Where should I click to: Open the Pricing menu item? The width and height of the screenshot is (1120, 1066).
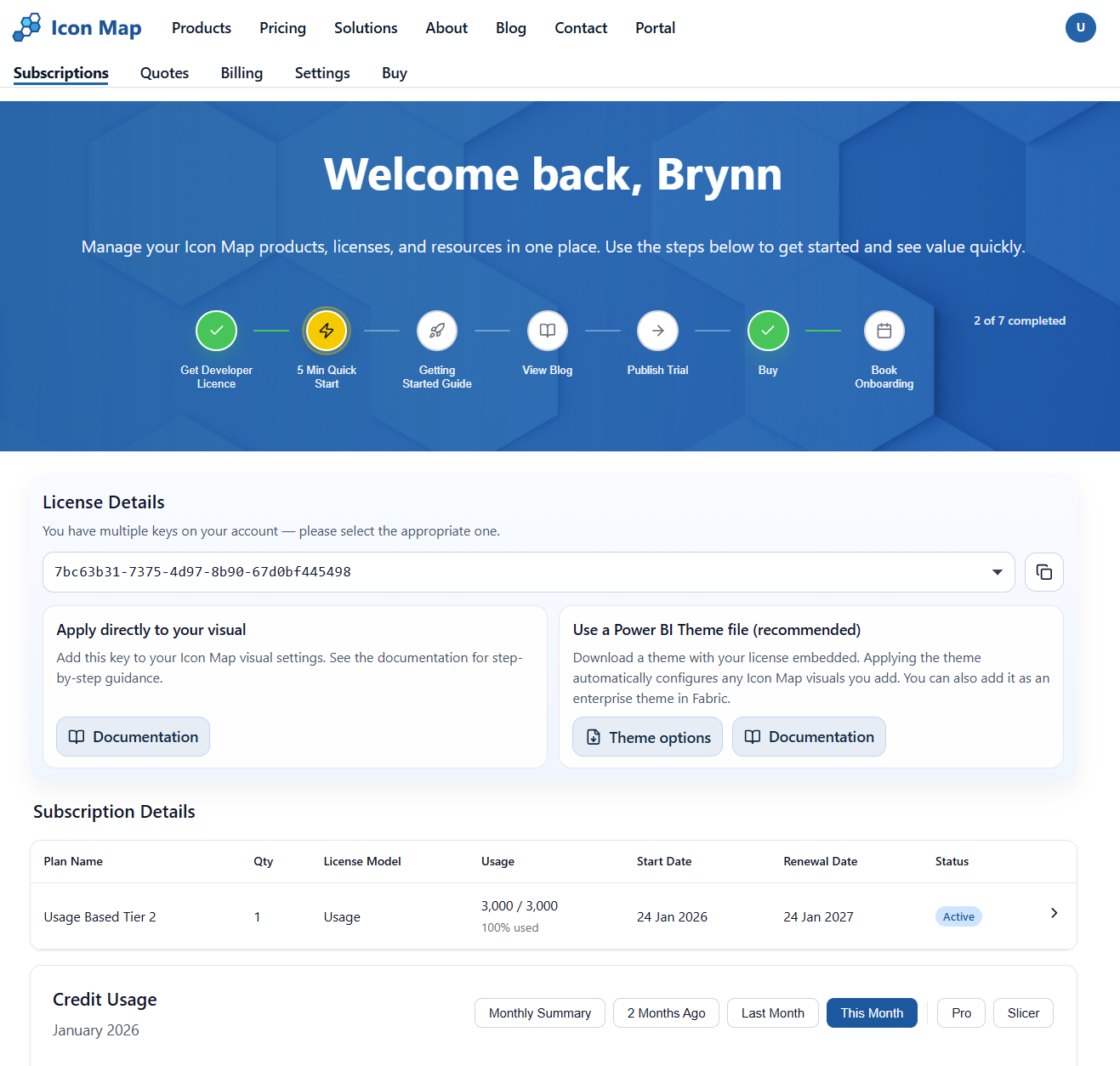282,28
